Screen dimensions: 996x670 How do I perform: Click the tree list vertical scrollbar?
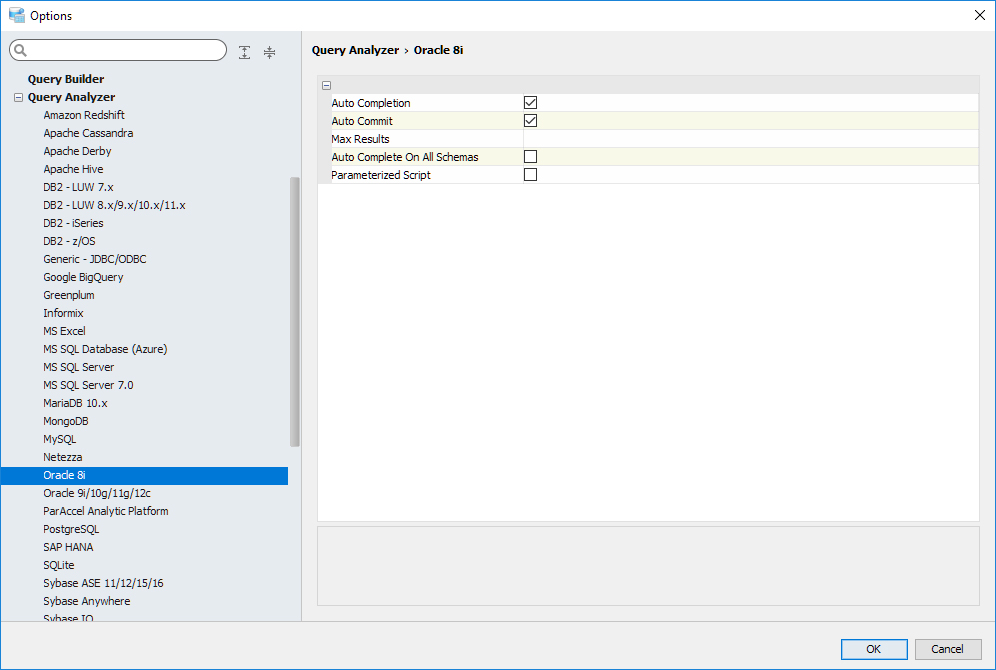pos(295,310)
